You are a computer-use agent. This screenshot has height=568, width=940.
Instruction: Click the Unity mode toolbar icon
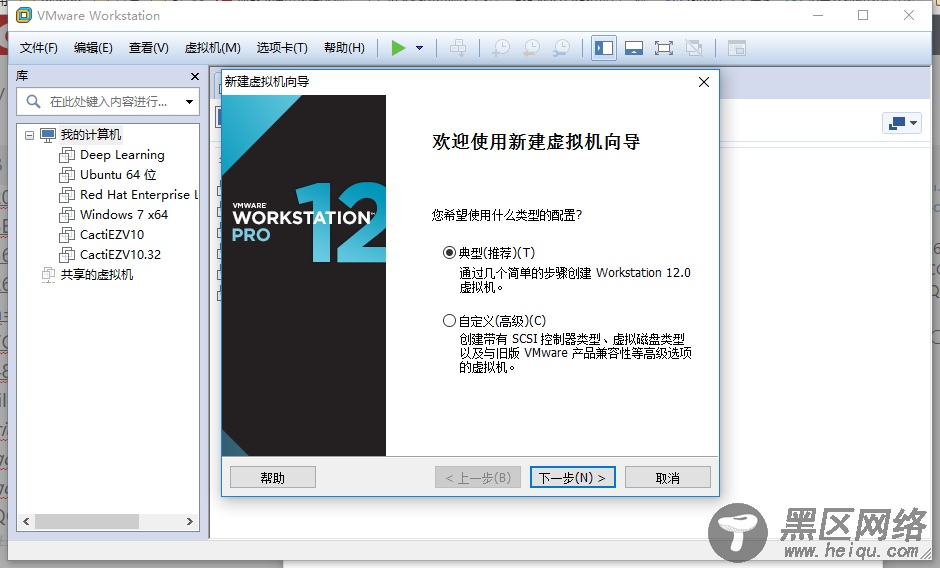pyautogui.click(x=694, y=48)
